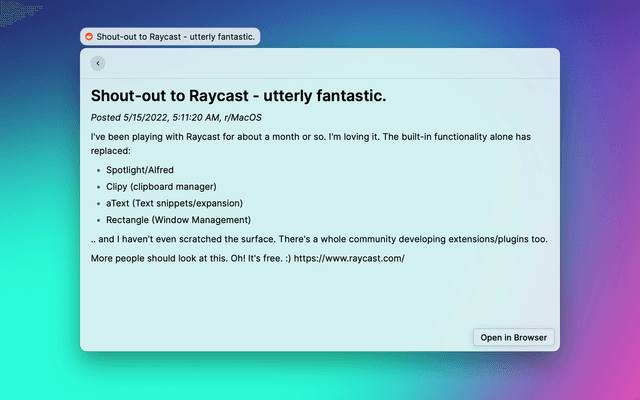640x400 pixels.
Task: Click the paragraph starting "I've been playing"
Action: [x=300, y=134]
